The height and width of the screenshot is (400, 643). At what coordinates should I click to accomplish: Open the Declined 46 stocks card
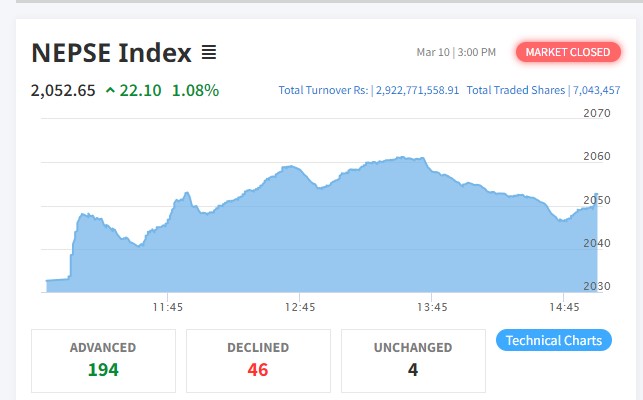(258, 360)
